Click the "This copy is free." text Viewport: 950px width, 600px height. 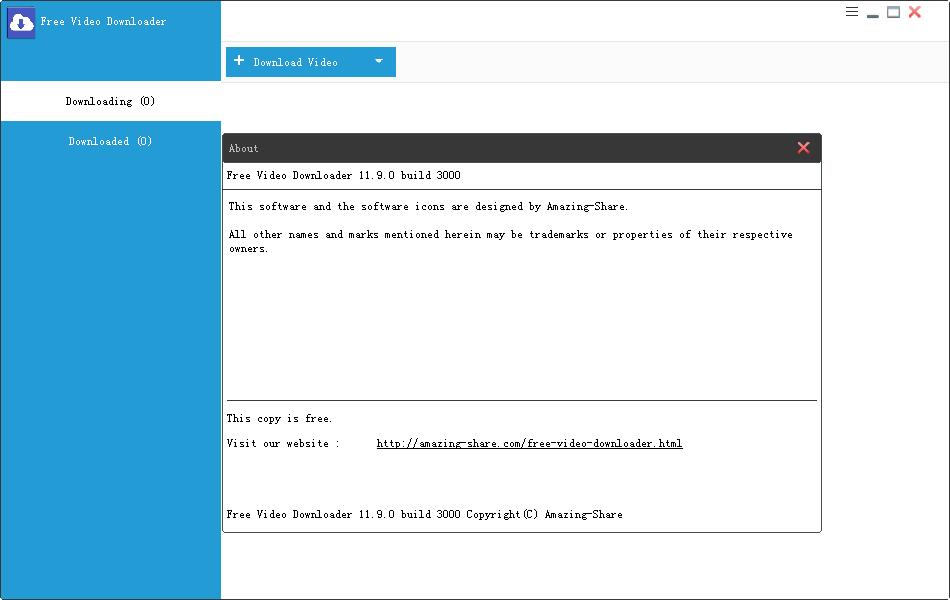(x=279, y=419)
